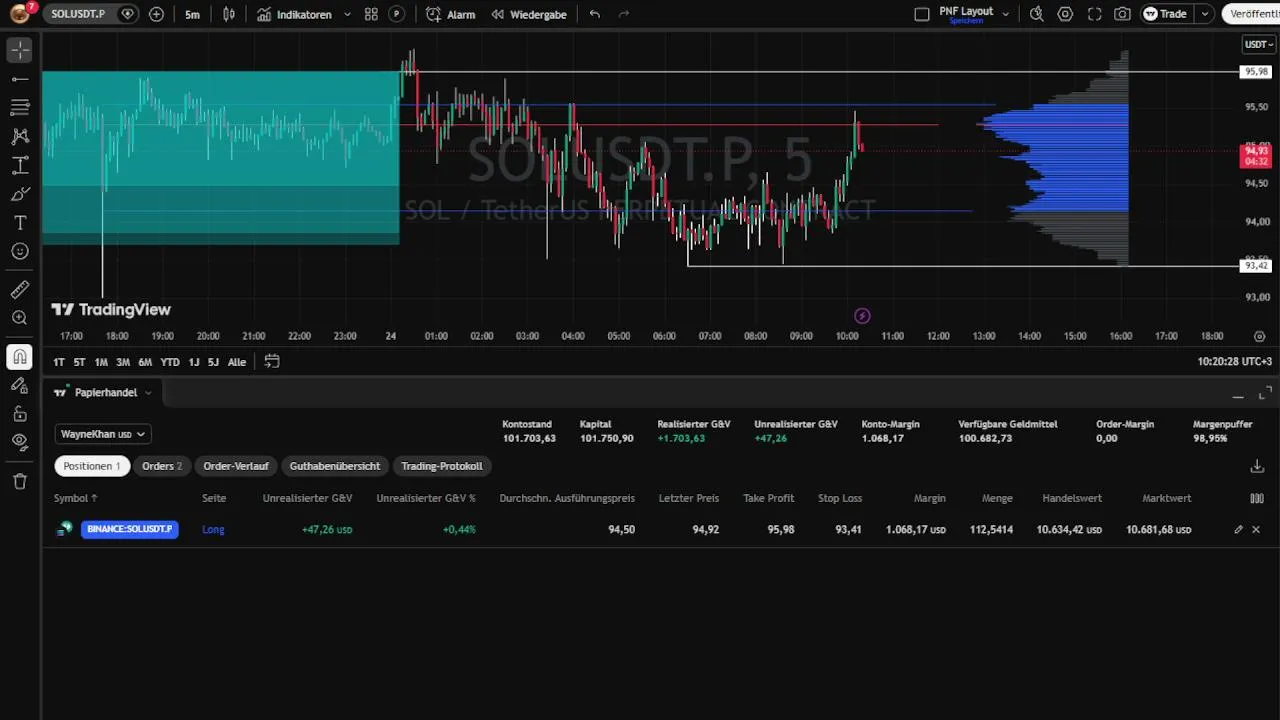Open the layout setup square icon
The image size is (1280, 720).
[922, 14]
